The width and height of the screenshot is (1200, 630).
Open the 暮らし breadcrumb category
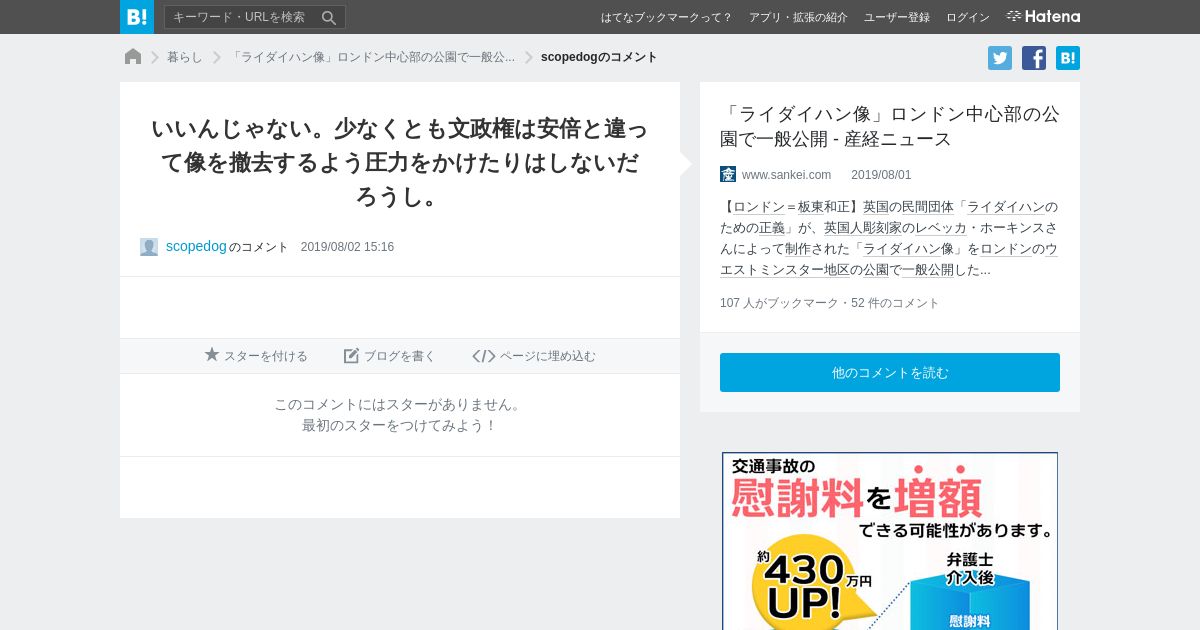(x=185, y=57)
